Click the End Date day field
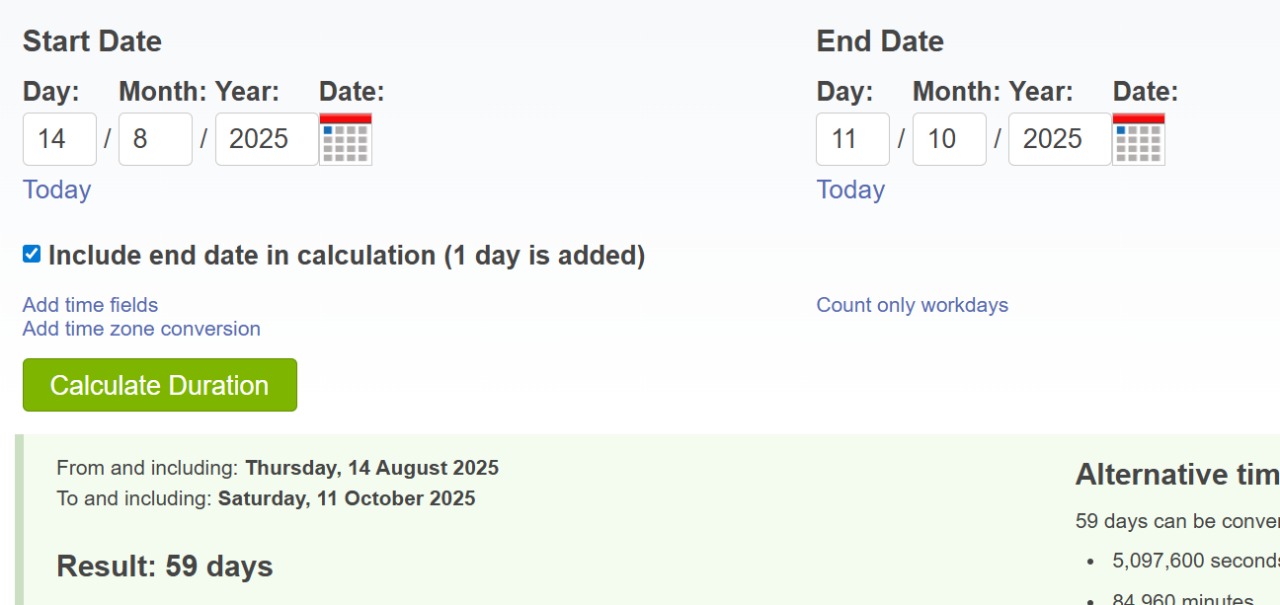This screenshot has height=605, width=1280. pos(853,139)
